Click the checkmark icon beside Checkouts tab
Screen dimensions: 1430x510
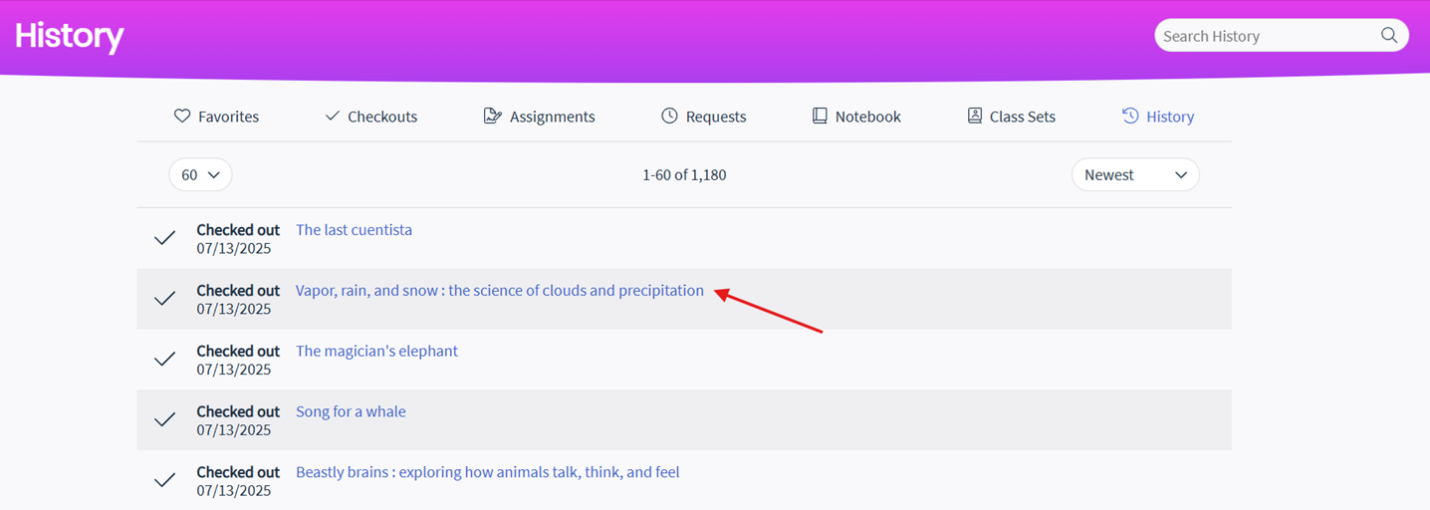[x=332, y=116]
